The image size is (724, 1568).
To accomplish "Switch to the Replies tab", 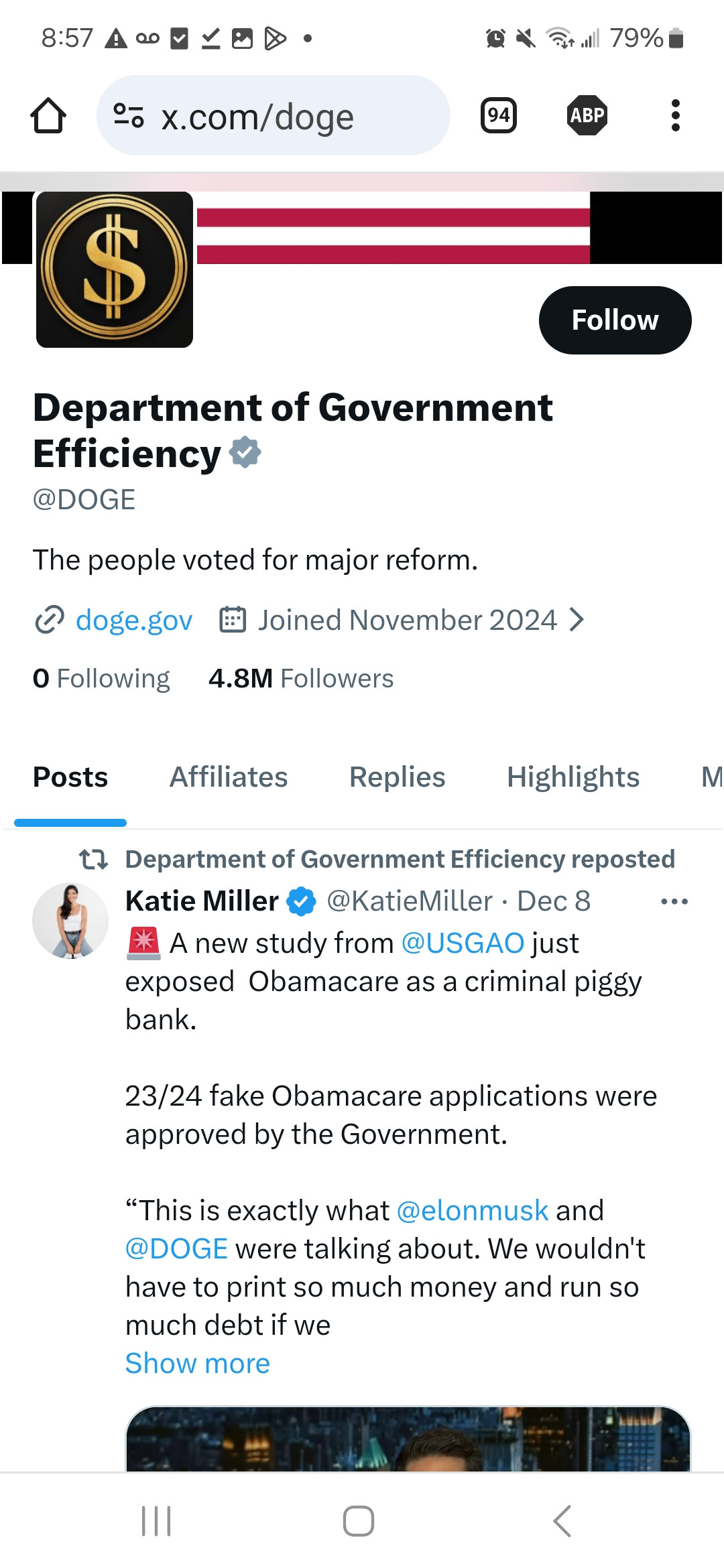I will click(x=397, y=777).
